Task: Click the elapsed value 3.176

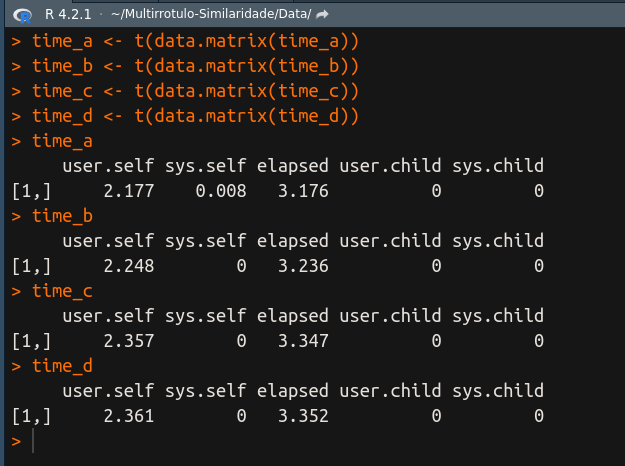Action: pyautogui.click(x=303, y=191)
